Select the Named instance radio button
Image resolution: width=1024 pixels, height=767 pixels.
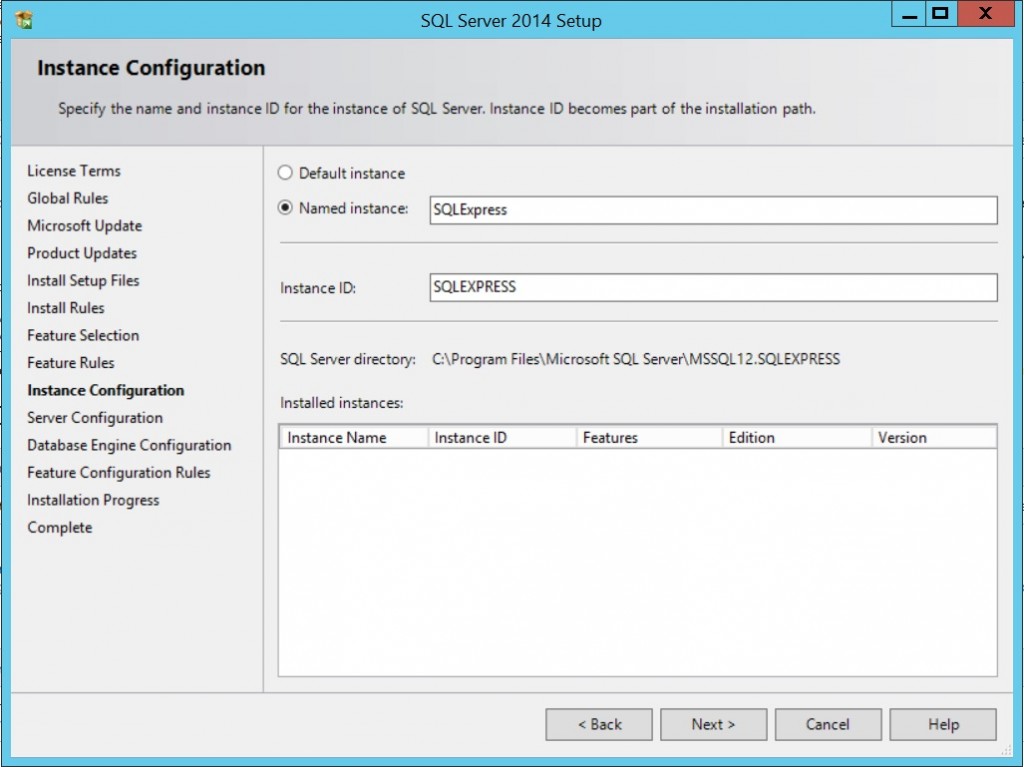point(285,208)
